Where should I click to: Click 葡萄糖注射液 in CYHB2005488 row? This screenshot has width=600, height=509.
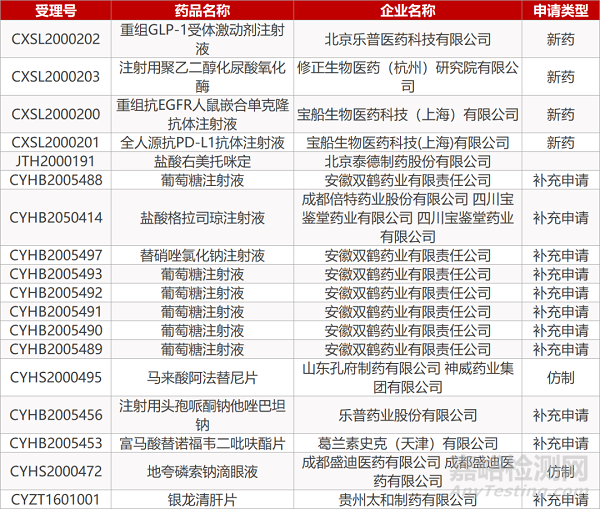point(202,180)
